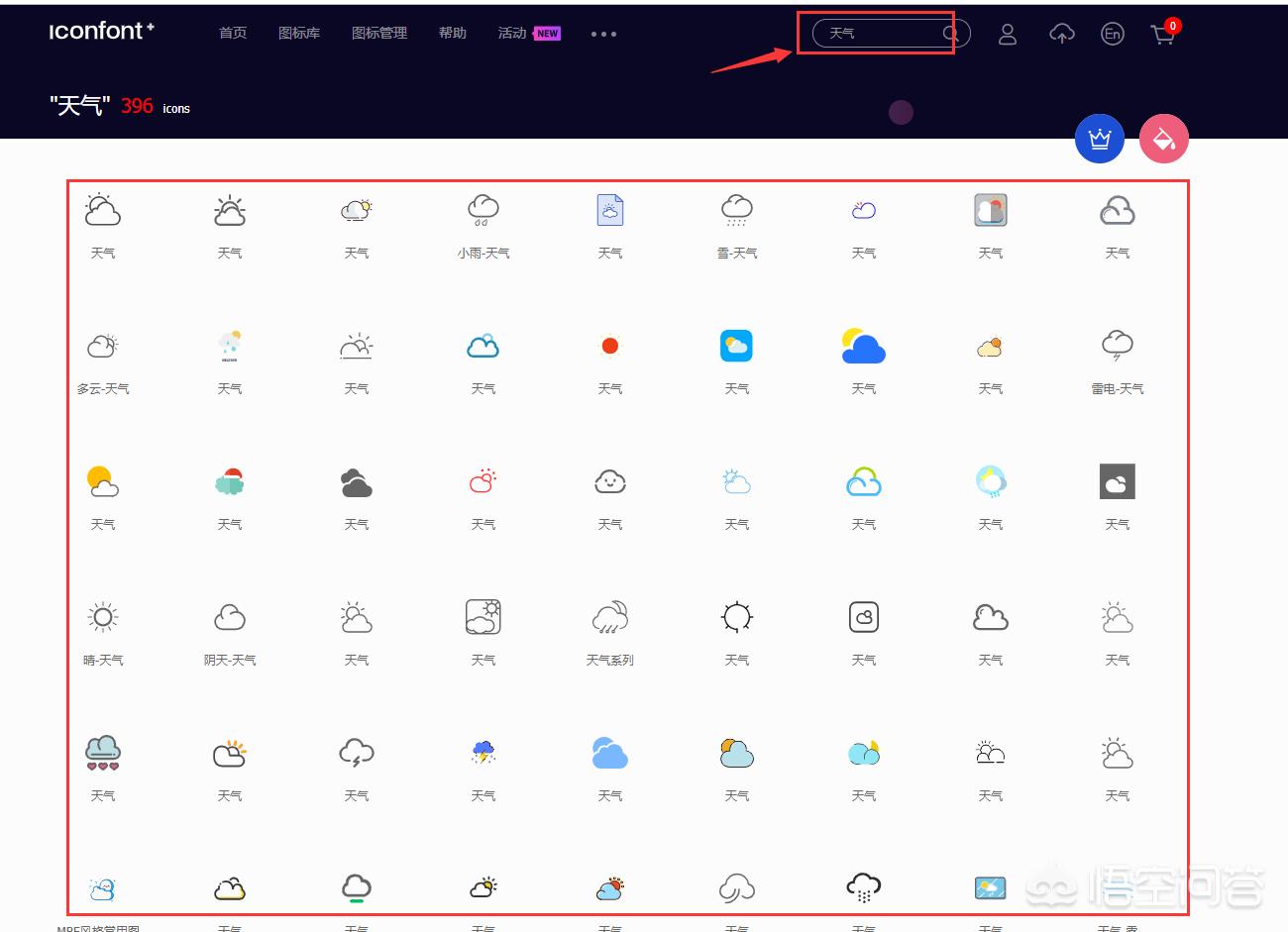Click the 多云-天气 label text
This screenshot has height=932, width=1288.
(x=103, y=389)
